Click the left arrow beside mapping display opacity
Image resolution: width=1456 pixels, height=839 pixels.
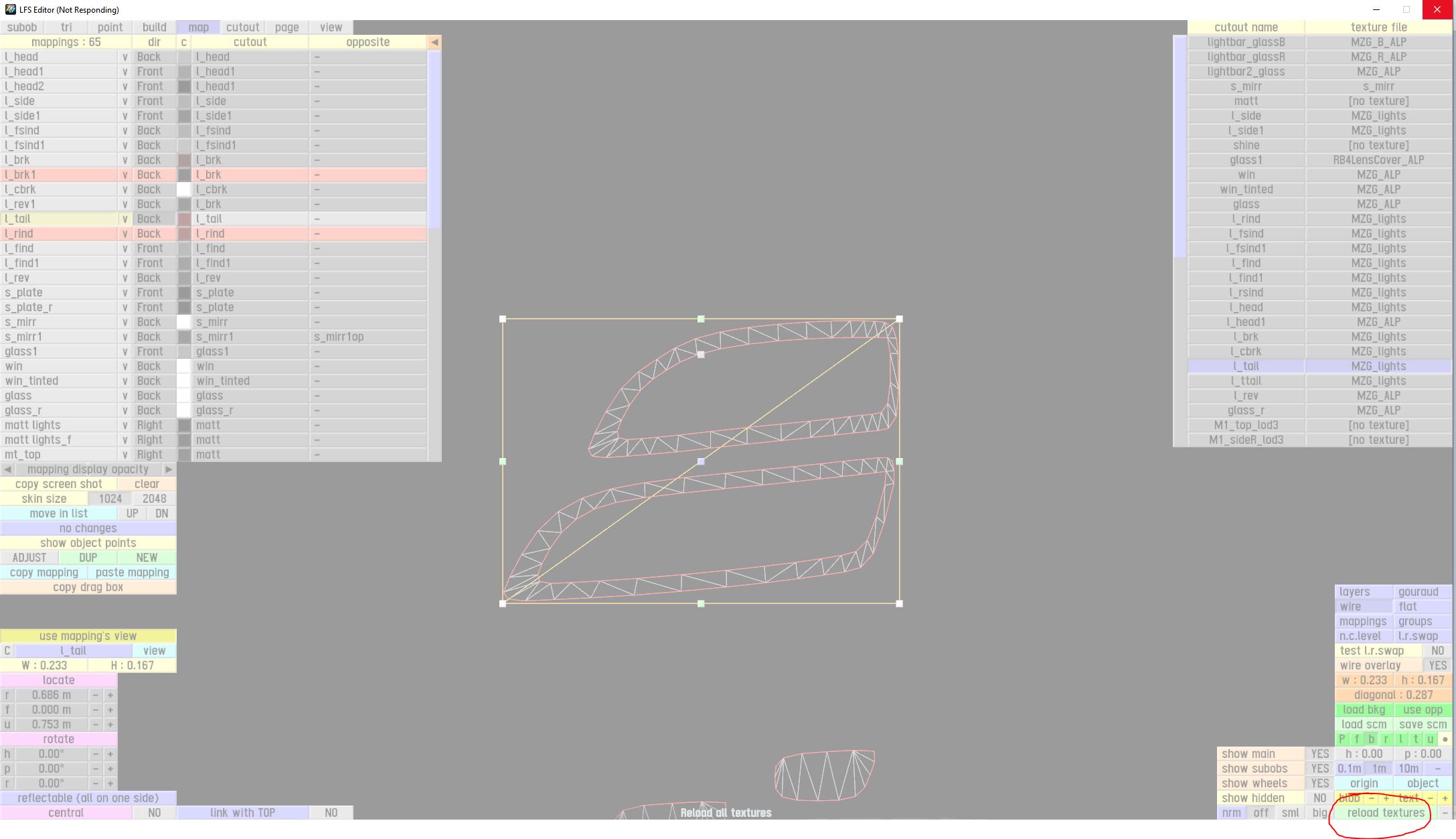pos(7,469)
